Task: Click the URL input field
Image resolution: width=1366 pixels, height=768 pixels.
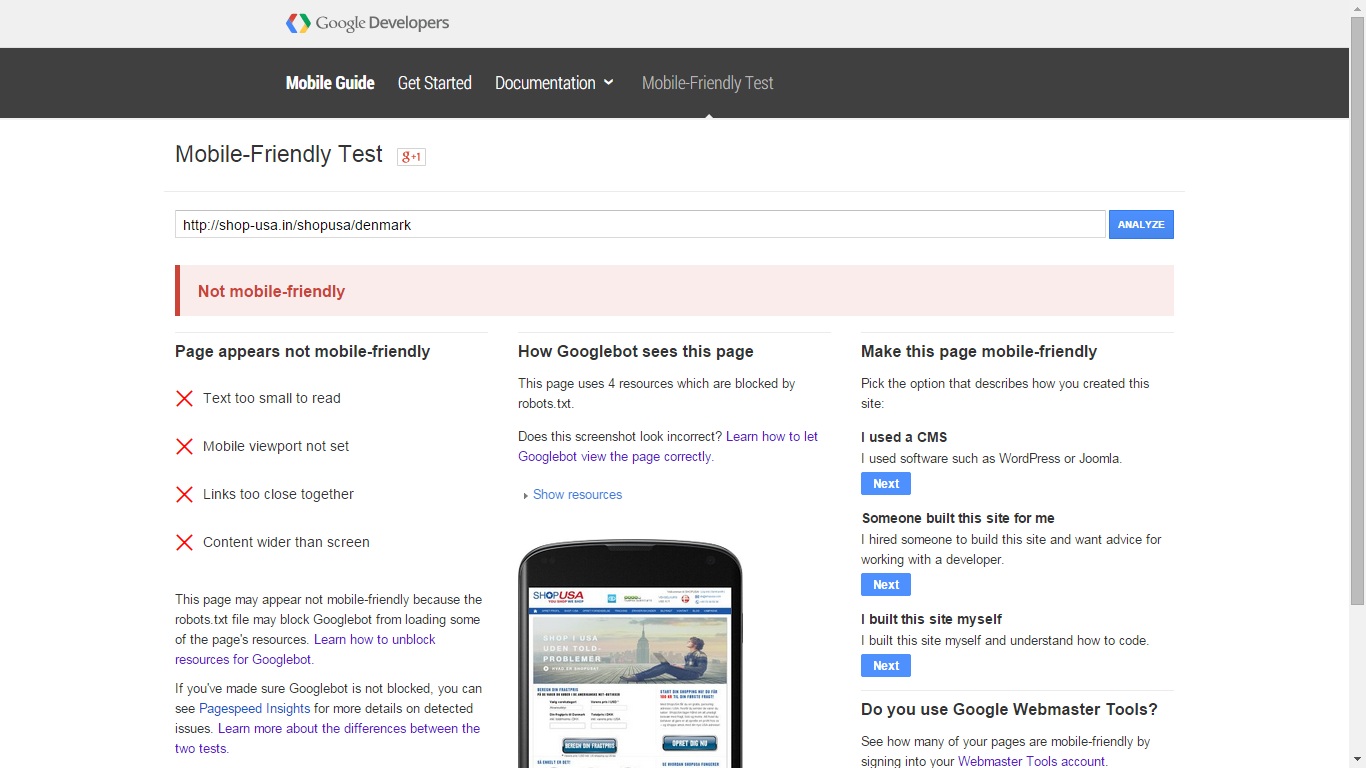Action: [640, 224]
